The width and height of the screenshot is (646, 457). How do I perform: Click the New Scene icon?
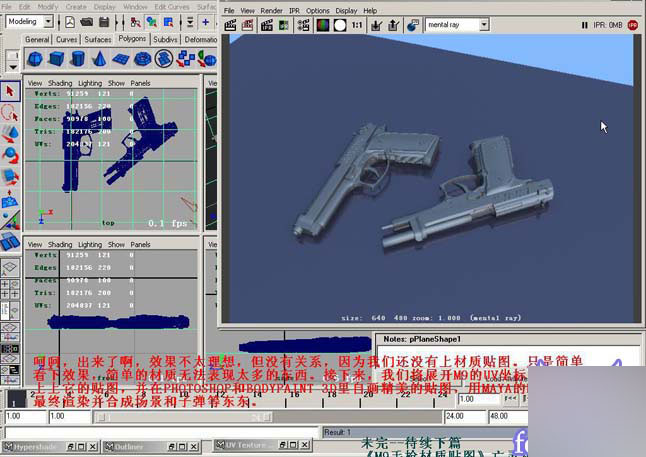click(x=70, y=22)
